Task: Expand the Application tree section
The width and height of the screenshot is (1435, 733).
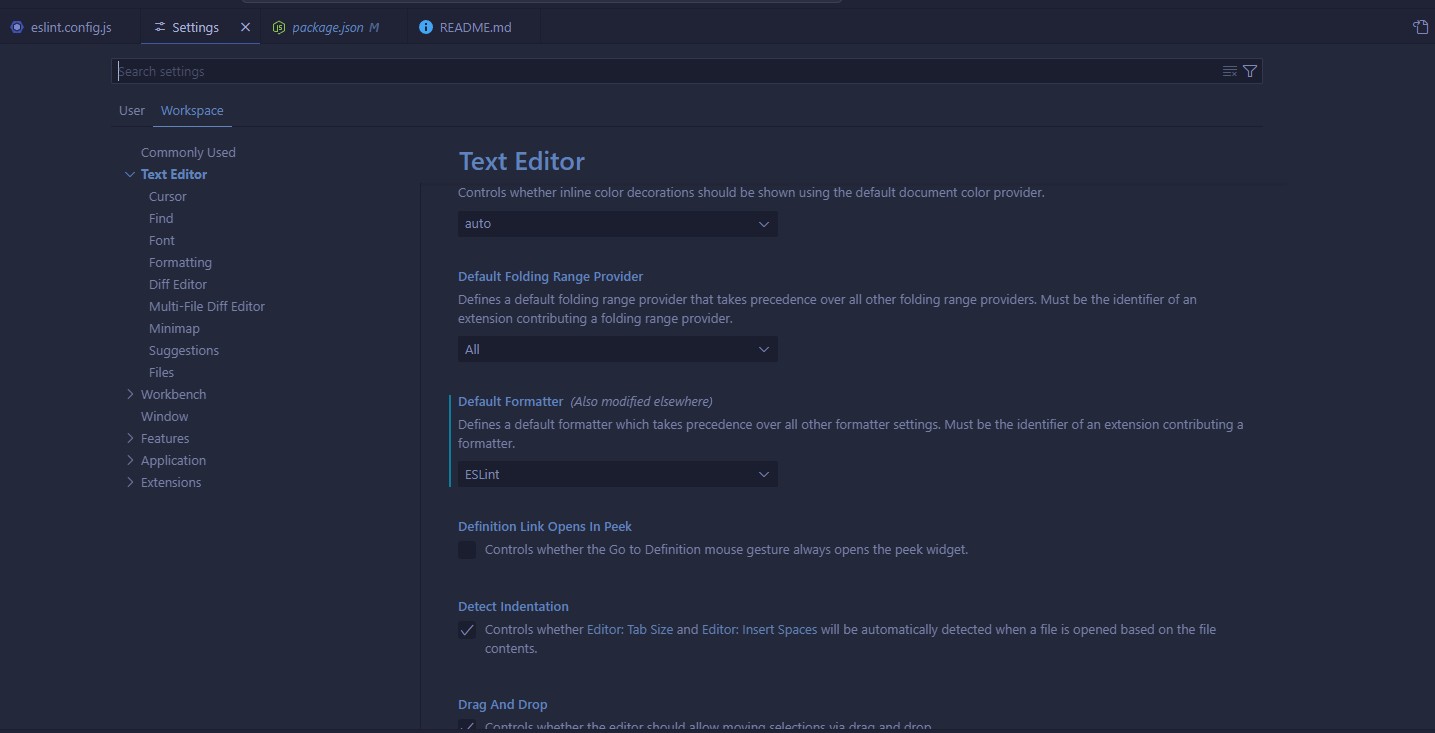Action: pyautogui.click(x=130, y=460)
